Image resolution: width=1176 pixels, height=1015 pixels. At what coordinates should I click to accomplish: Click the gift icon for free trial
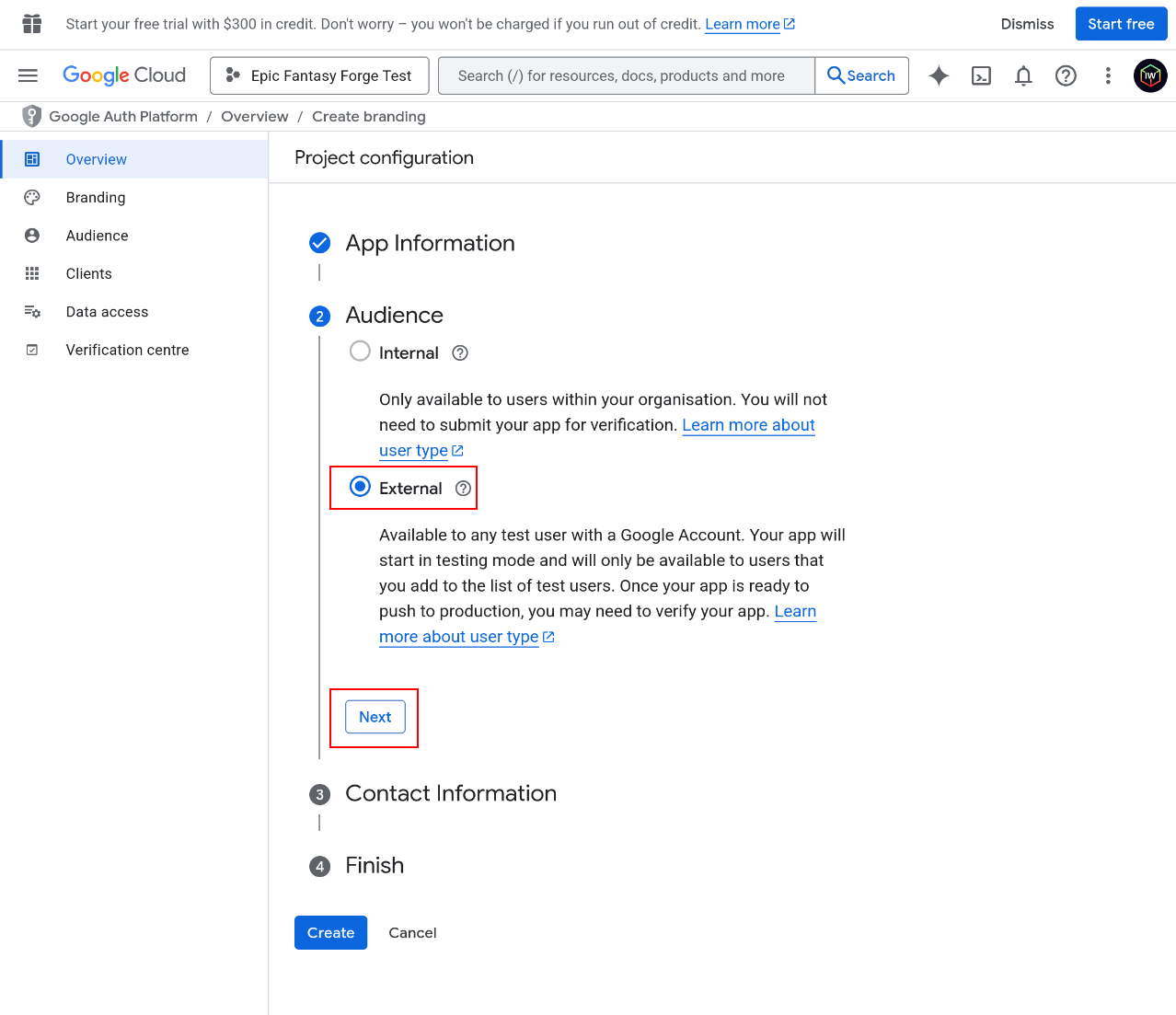coord(33,24)
